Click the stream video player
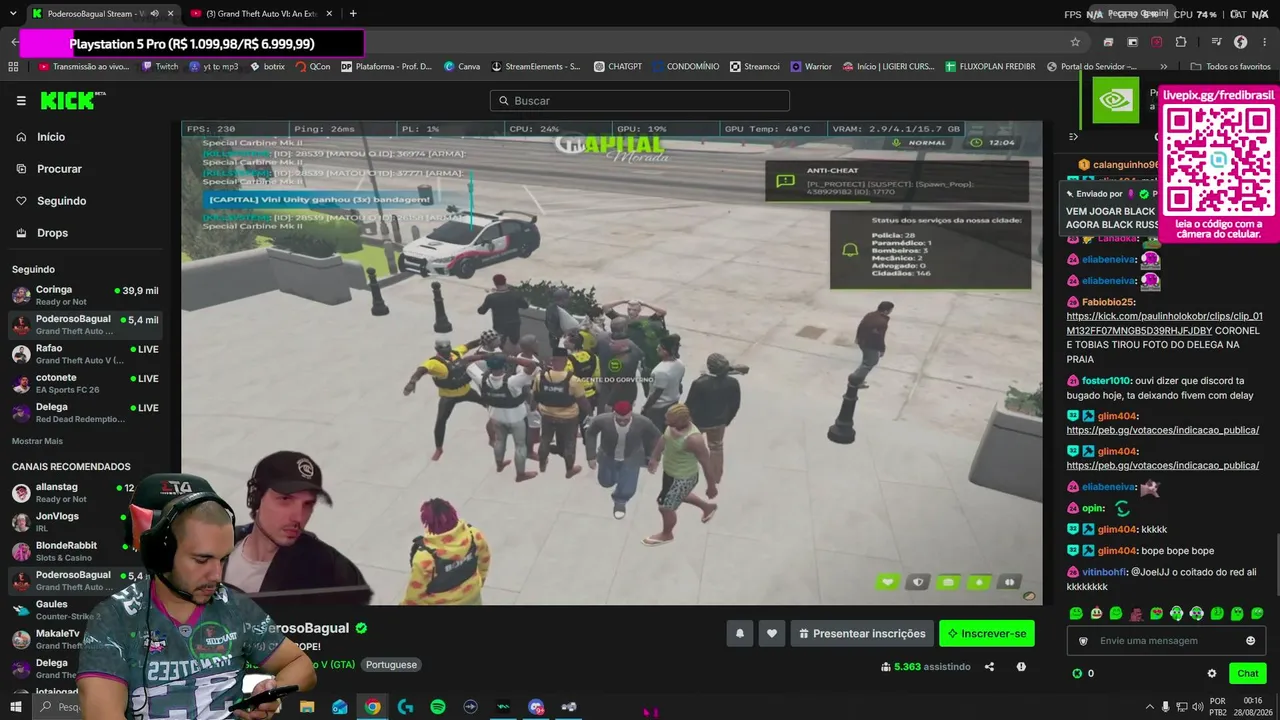Screen dimensions: 1280x720 tap(612, 362)
